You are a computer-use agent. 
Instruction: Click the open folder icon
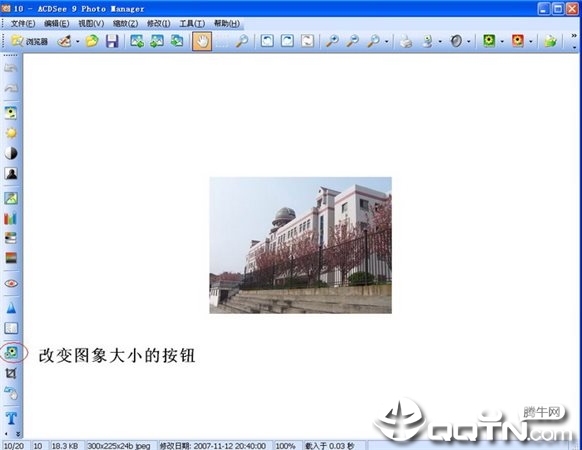[x=92, y=41]
